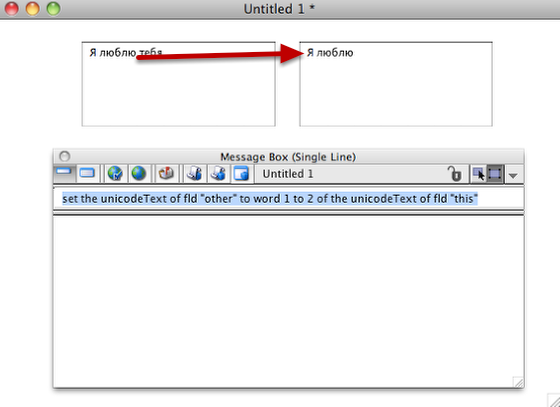Switch to single line message mode
Viewport: 560px width, 407px height.
(64, 174)
